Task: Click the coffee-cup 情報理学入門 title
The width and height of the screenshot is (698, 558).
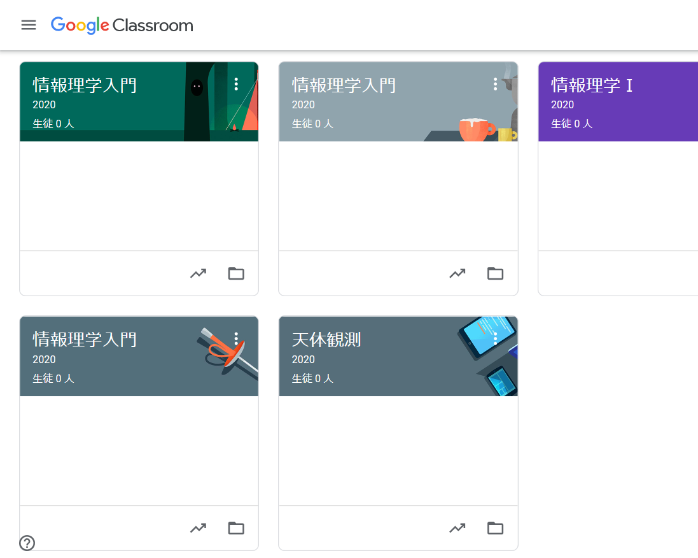Action: 343,85
